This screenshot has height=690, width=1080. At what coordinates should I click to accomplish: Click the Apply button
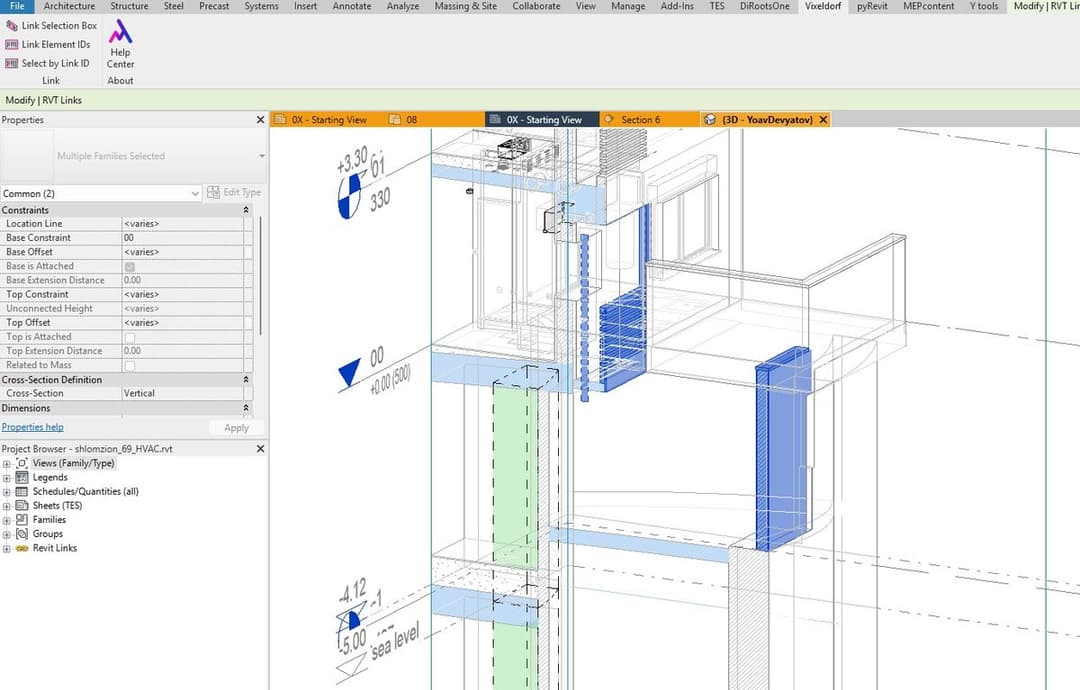coord(236,428)
